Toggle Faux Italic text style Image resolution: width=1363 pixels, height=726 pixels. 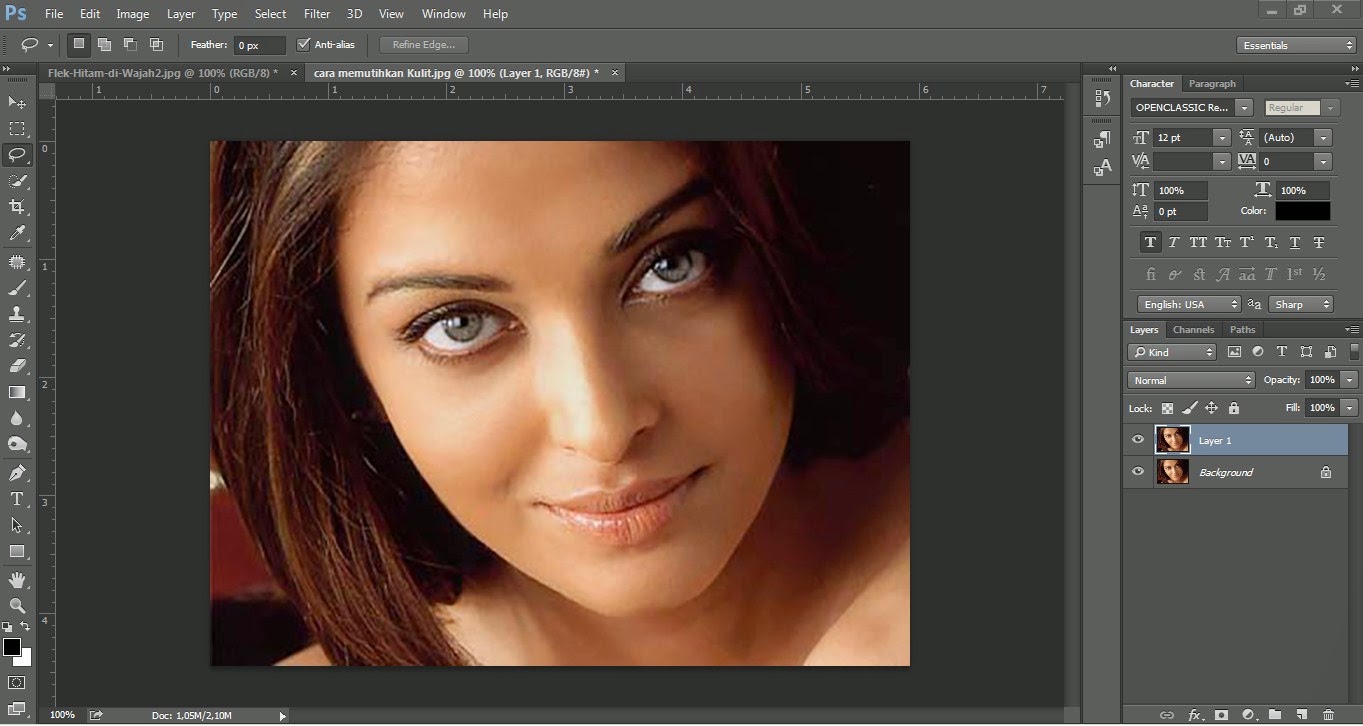tap(1174, 242)
